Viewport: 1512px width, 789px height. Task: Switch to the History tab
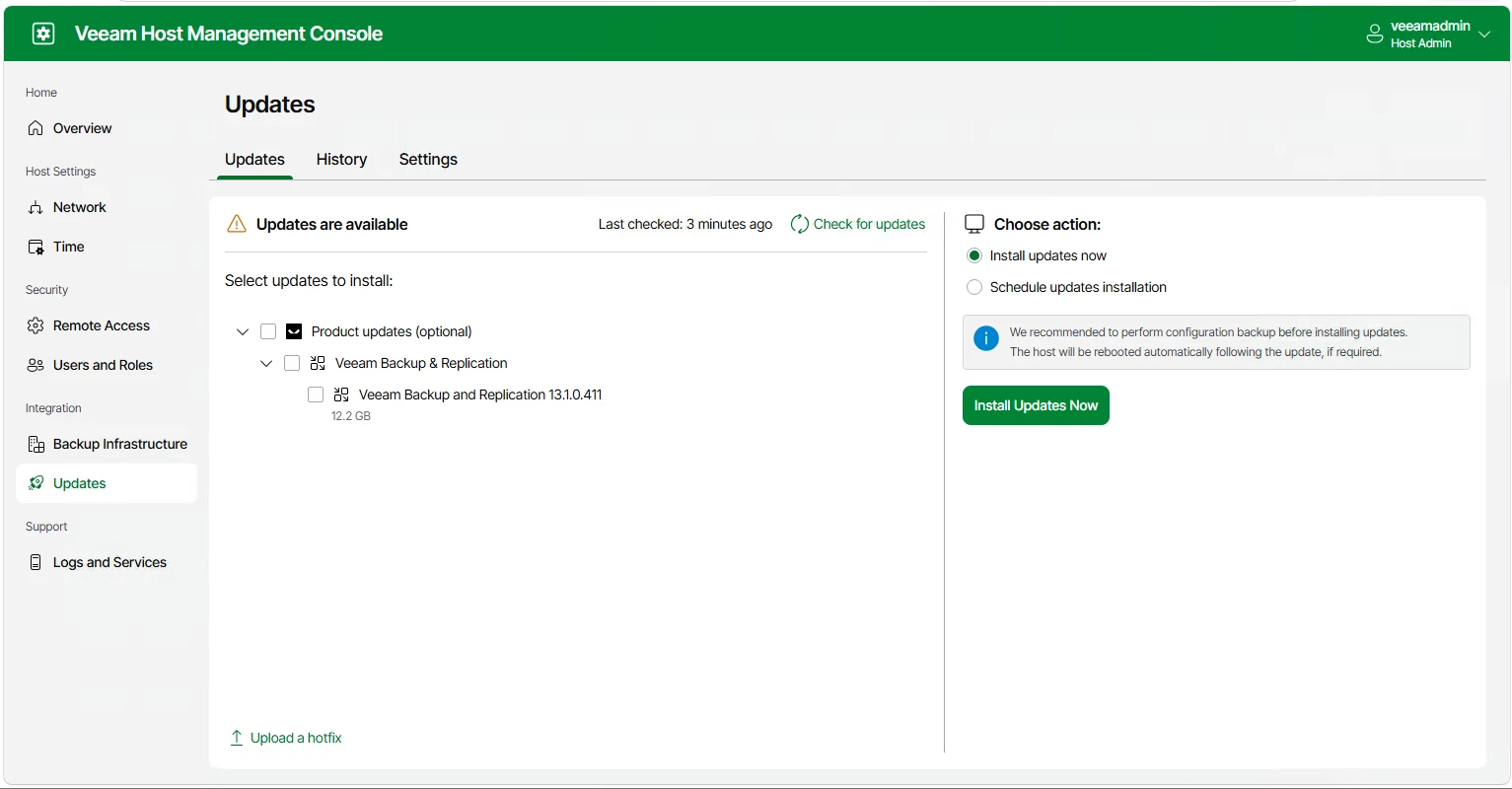(341, 160)
